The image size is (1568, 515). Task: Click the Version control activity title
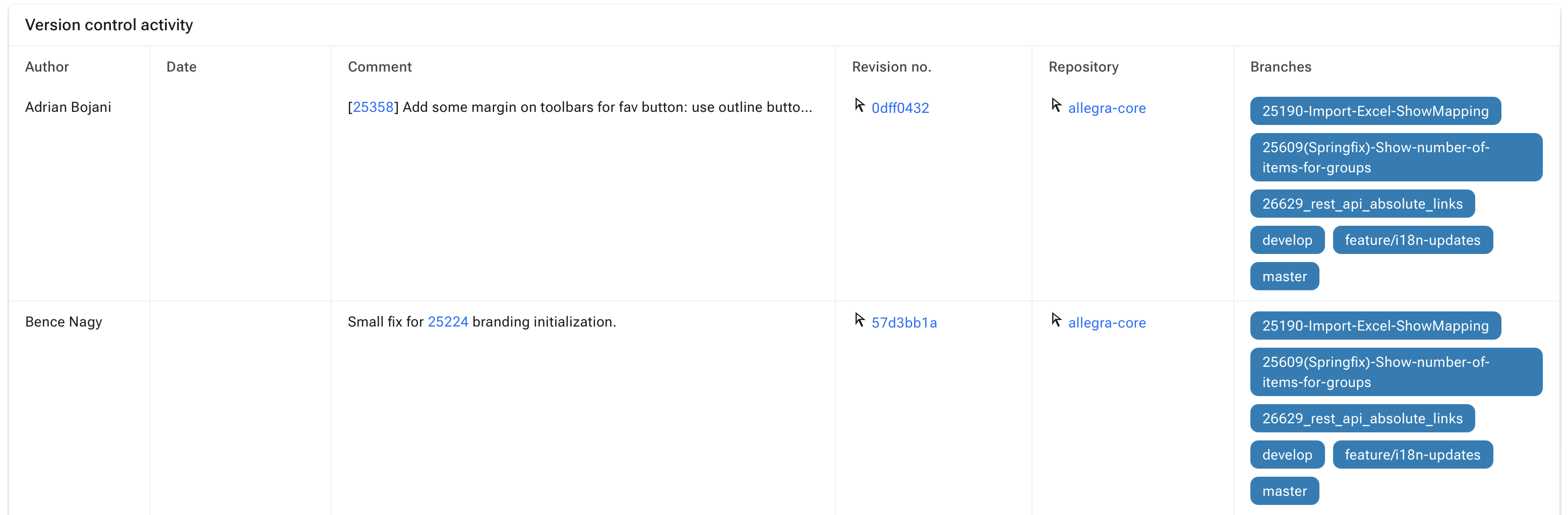108,25
